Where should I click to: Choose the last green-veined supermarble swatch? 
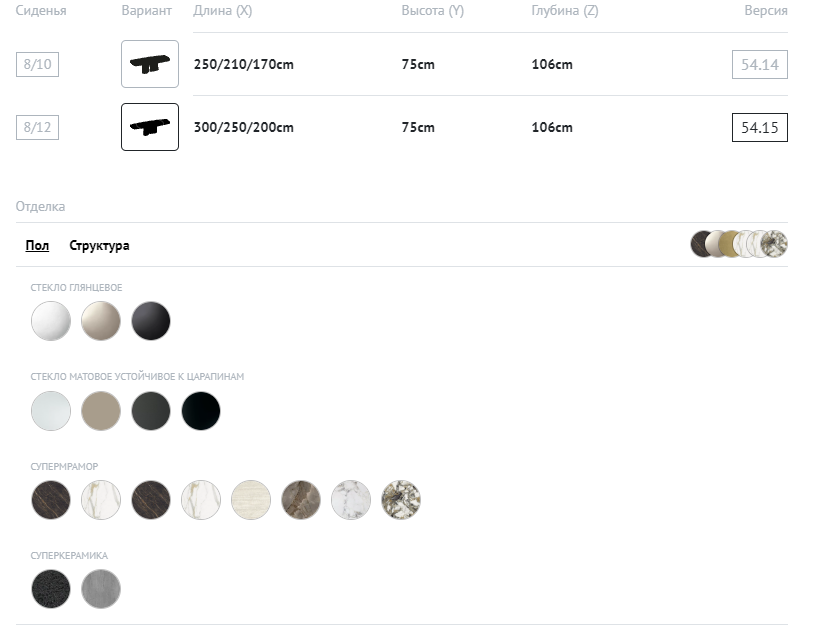[401, 500]
